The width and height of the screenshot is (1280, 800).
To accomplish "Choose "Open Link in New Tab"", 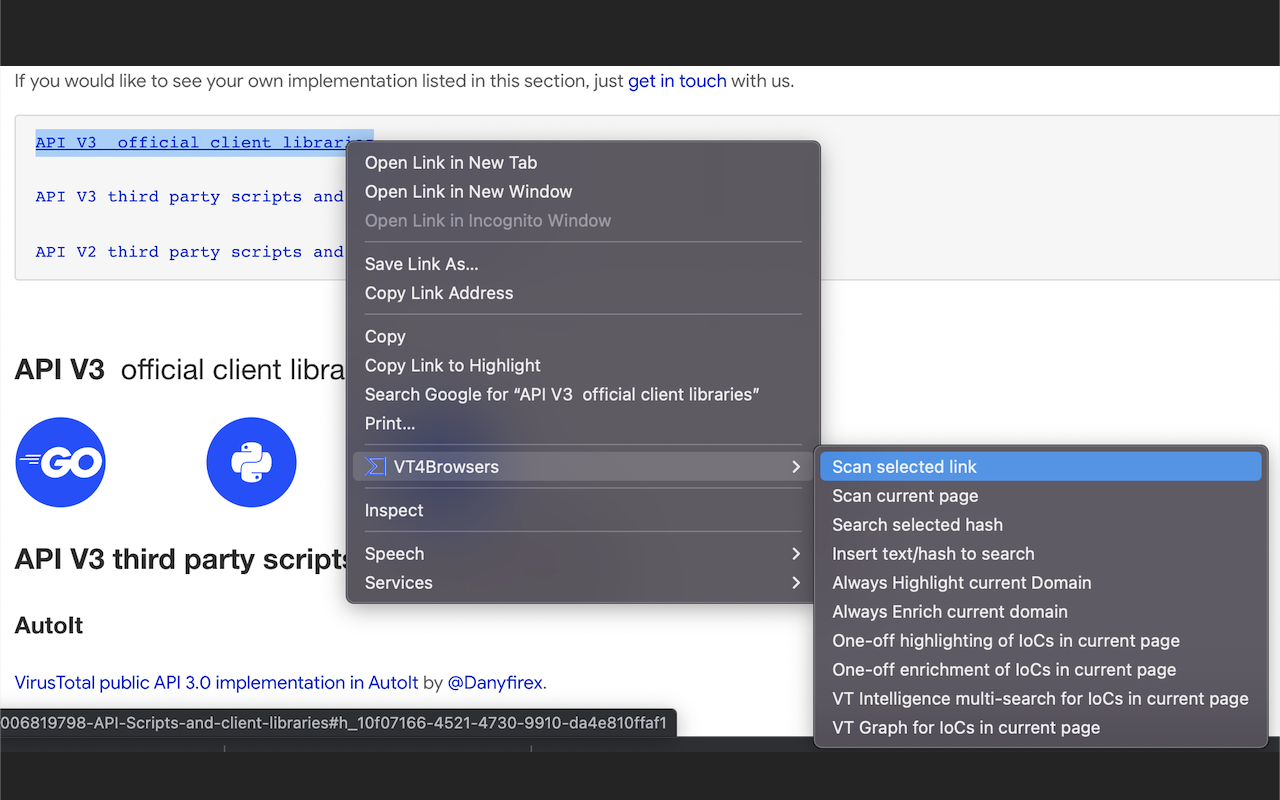I will pyautogui.click(x=450, y=162).
